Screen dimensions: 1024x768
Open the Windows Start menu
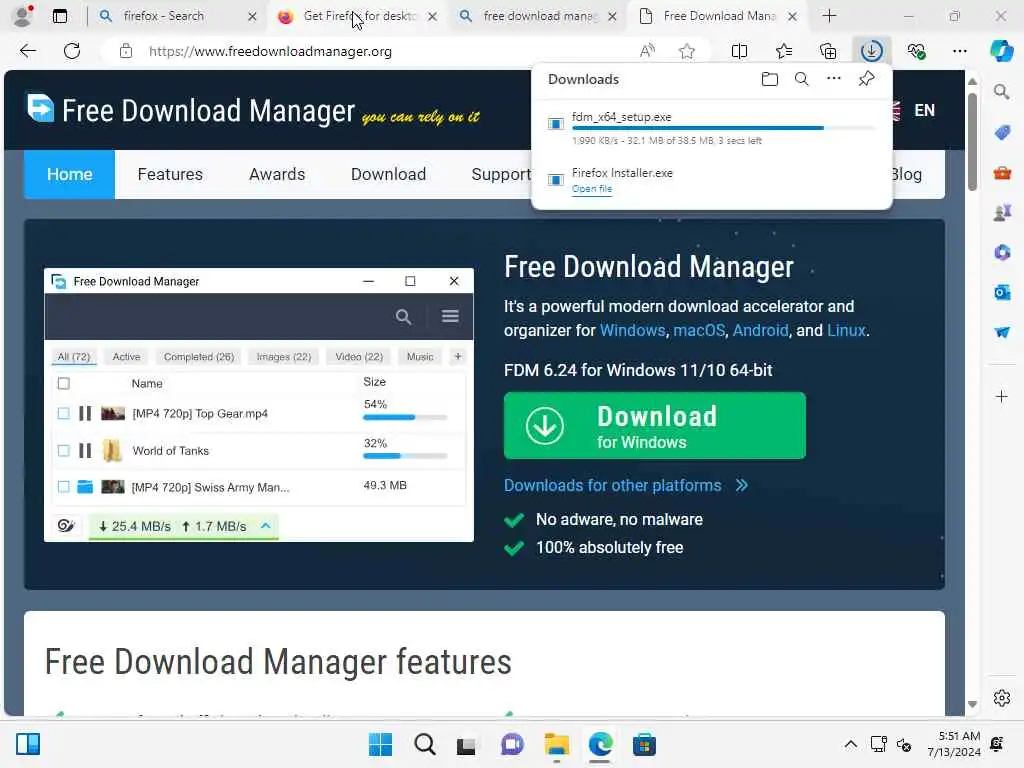(380, 744)
